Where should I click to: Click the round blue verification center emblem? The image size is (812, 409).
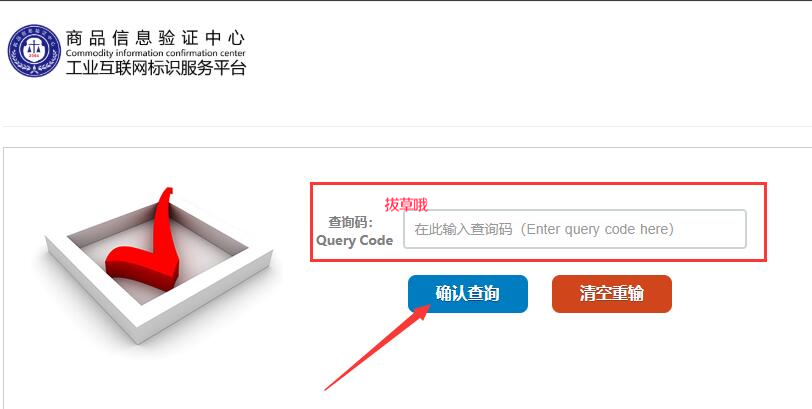click(x=34, y=51)
